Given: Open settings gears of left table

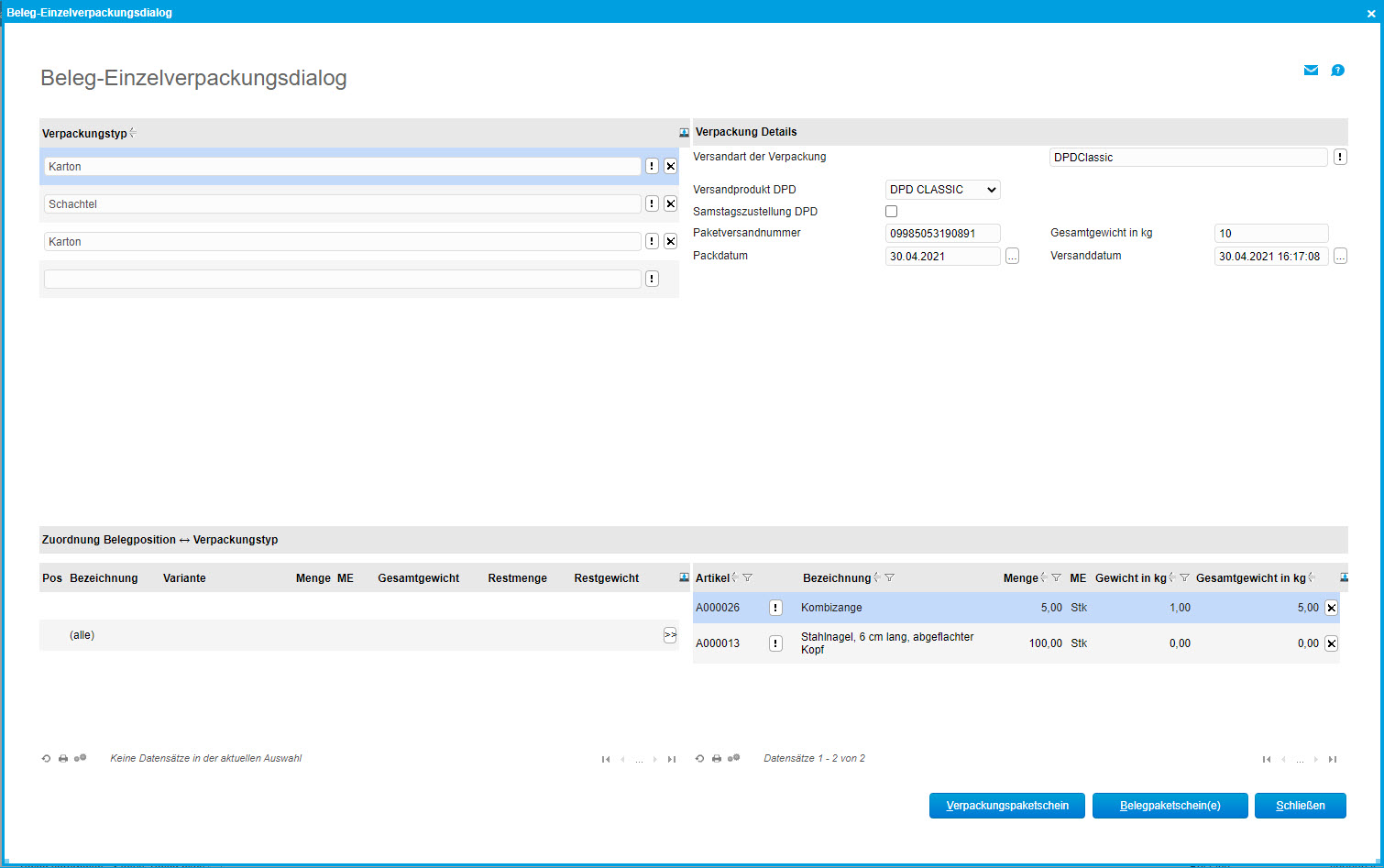Looking at the screenshot, I should (81, 758).
